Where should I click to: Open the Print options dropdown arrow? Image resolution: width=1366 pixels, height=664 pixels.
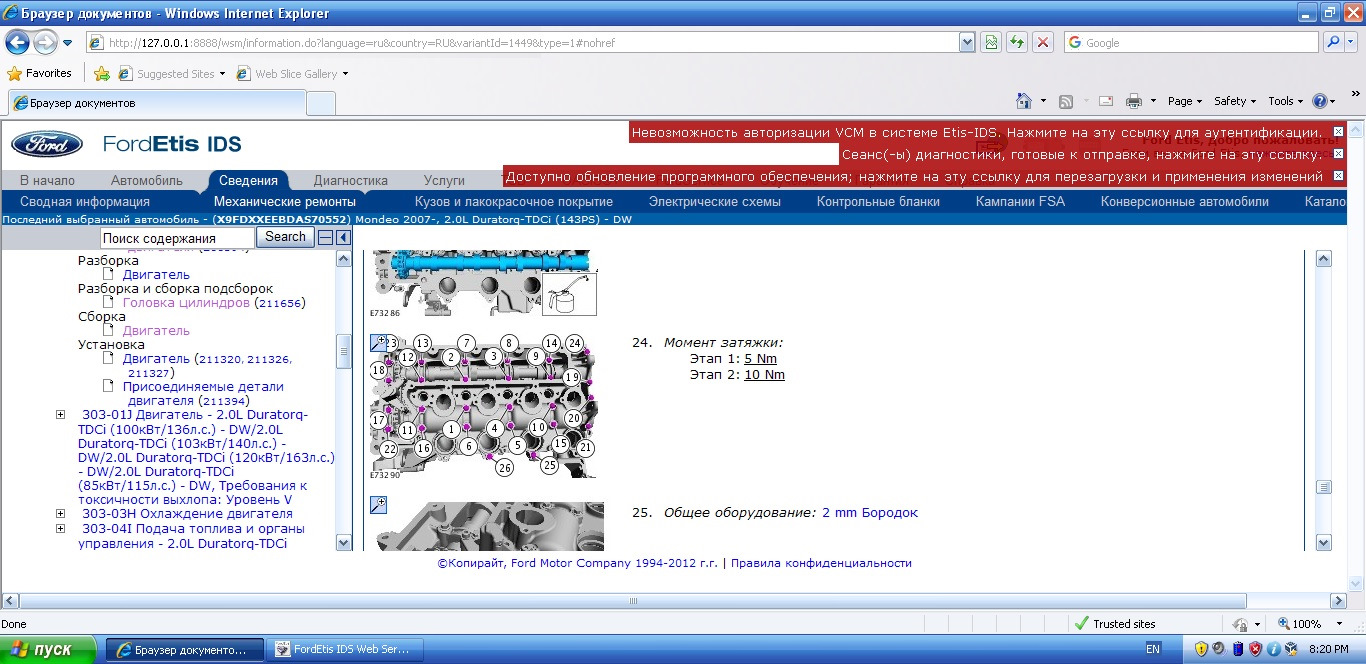1152,101
